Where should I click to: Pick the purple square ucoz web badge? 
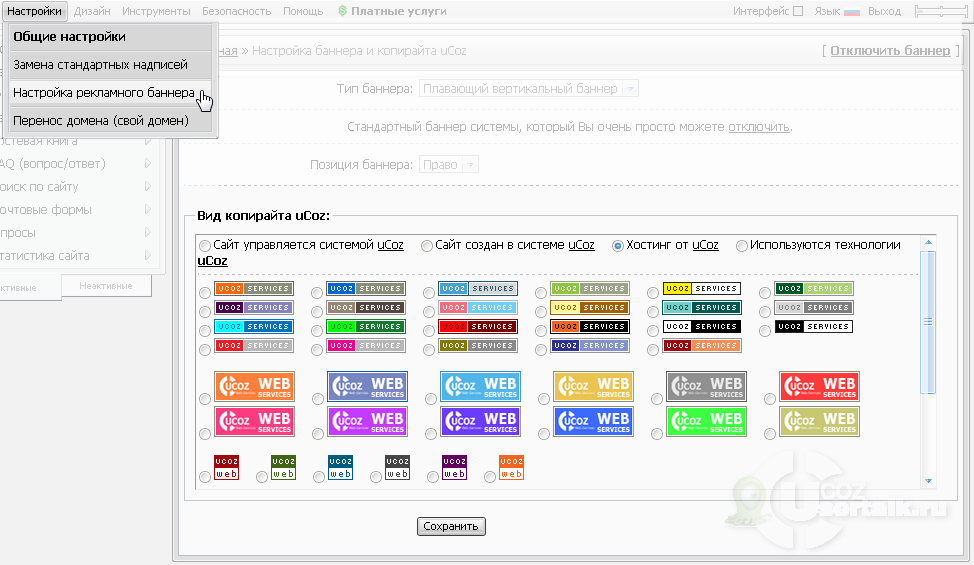(x=455, y=468)
